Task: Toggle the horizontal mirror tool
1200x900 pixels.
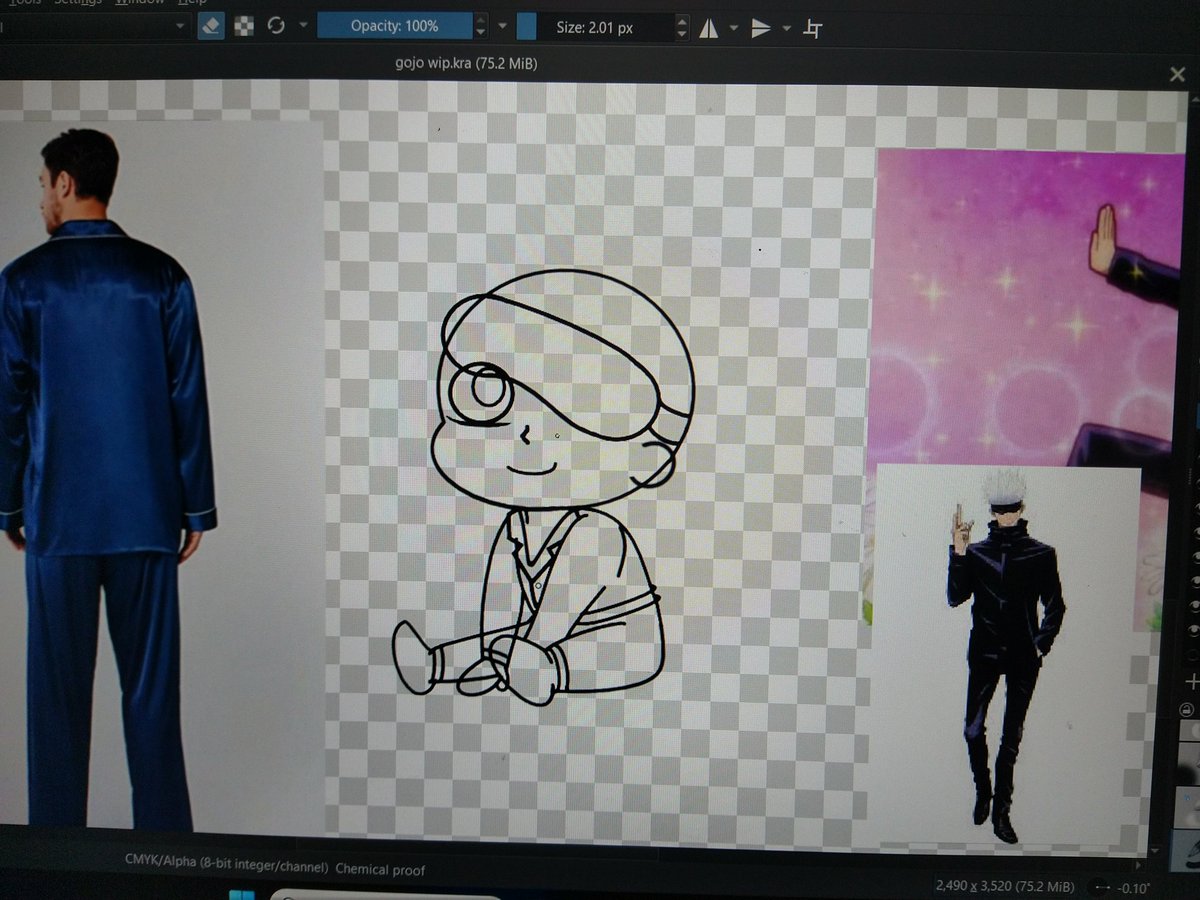Action: coord(708,28)
